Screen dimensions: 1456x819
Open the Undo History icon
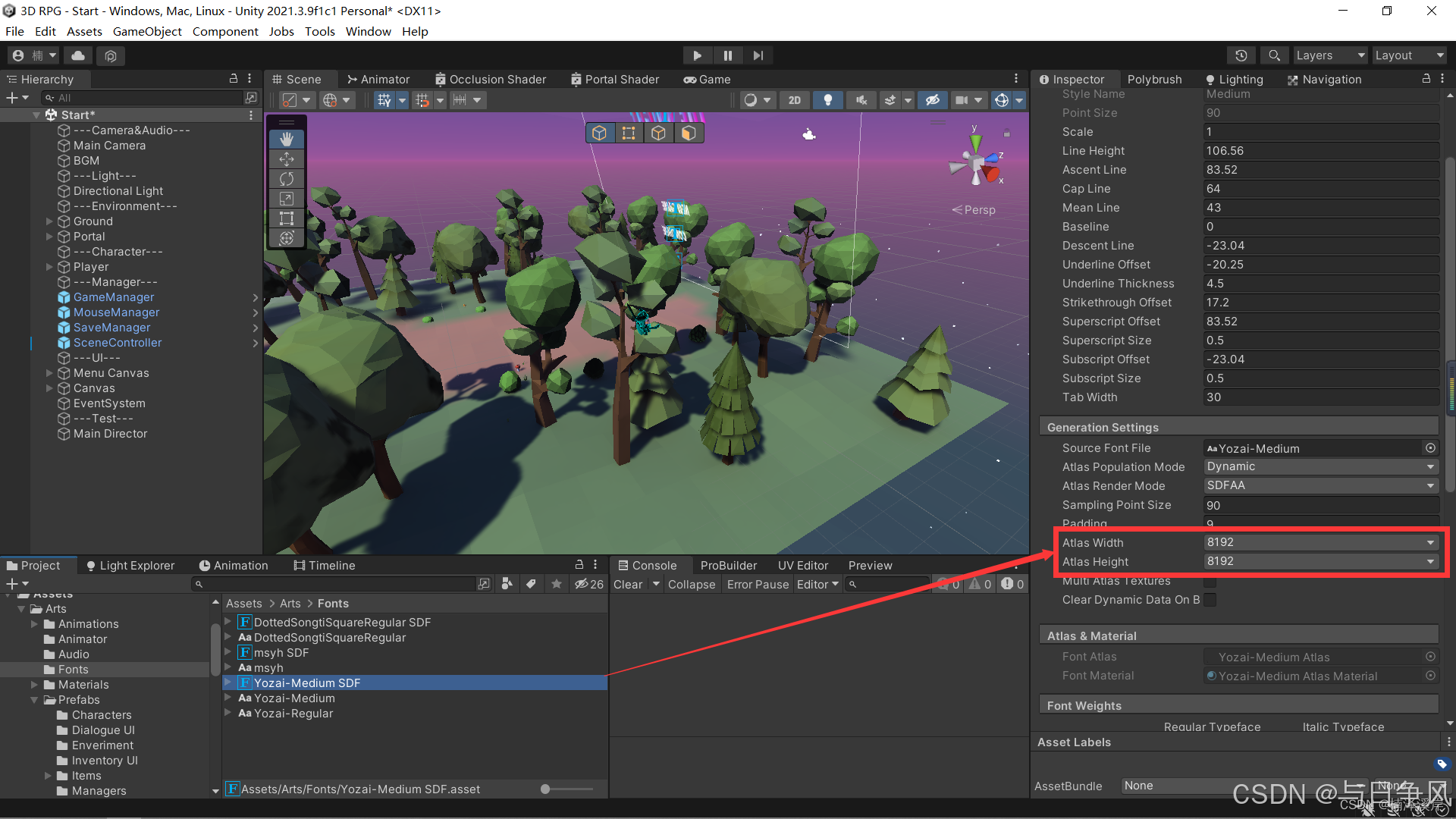[1241, 55]
